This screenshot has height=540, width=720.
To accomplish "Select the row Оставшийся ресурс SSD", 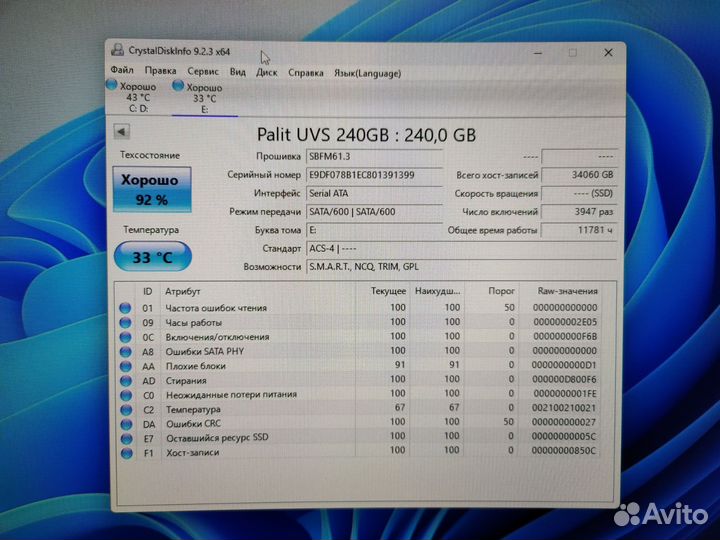I will click(x=358, y=437).
